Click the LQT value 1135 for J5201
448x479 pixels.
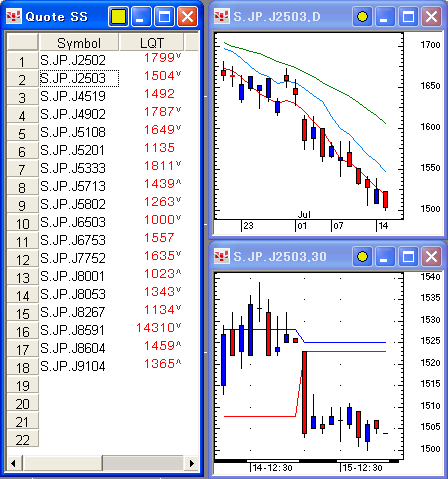pos(159,148)
